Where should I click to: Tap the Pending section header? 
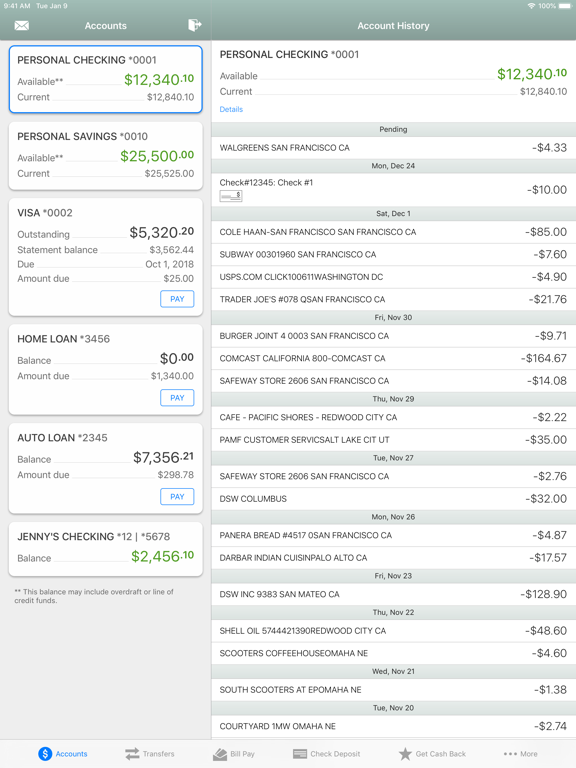[393, 129]
